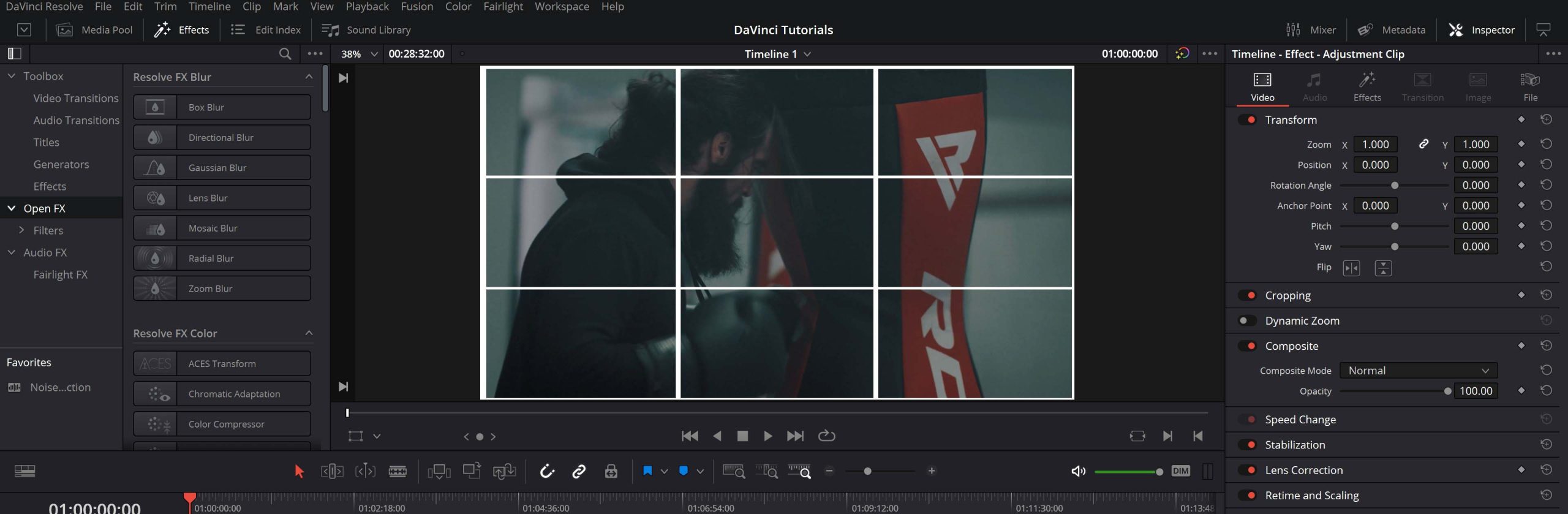The image size is (1568, 514).
Task: Reset the Transform section parameters
Action: (x=1546, y=119)
